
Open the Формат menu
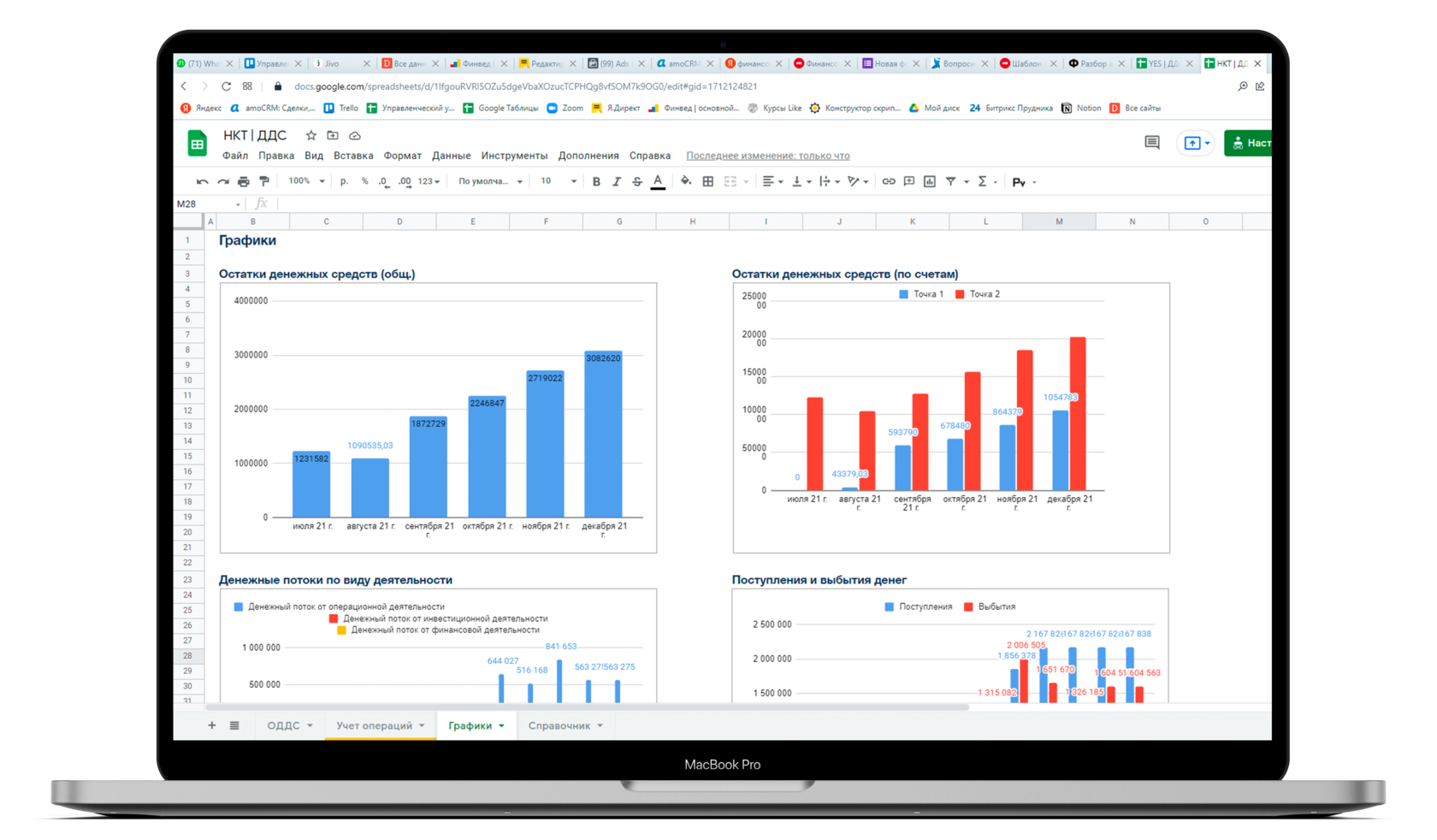coord(402,156)
